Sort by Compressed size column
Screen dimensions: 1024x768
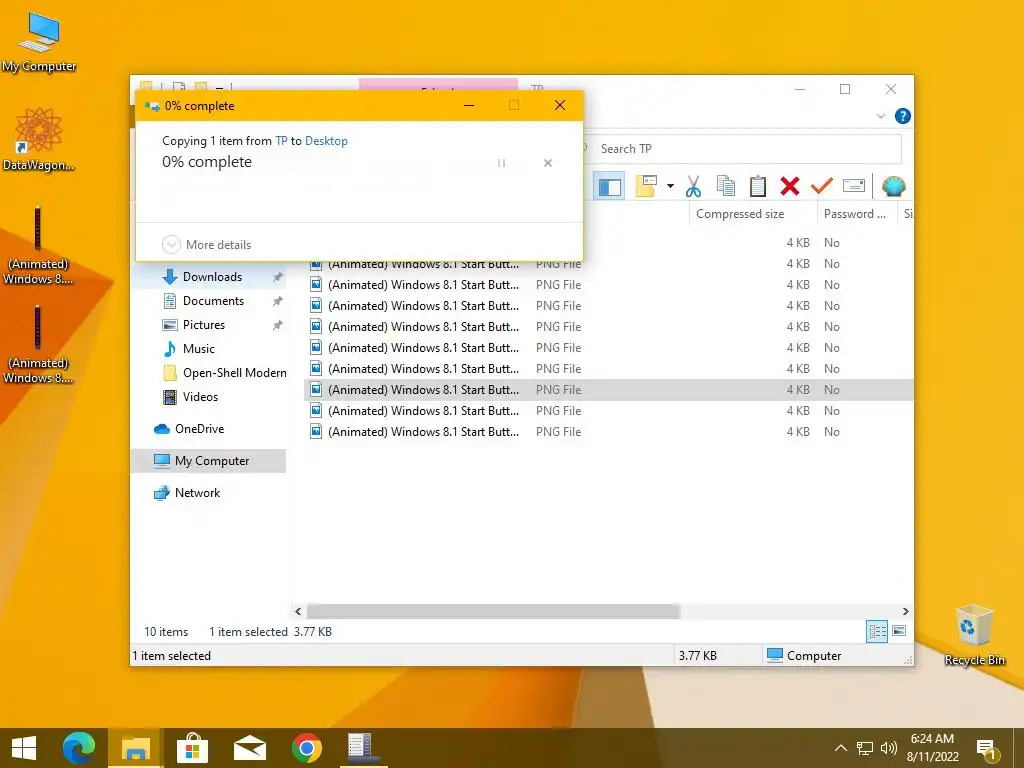click(754, 214)
